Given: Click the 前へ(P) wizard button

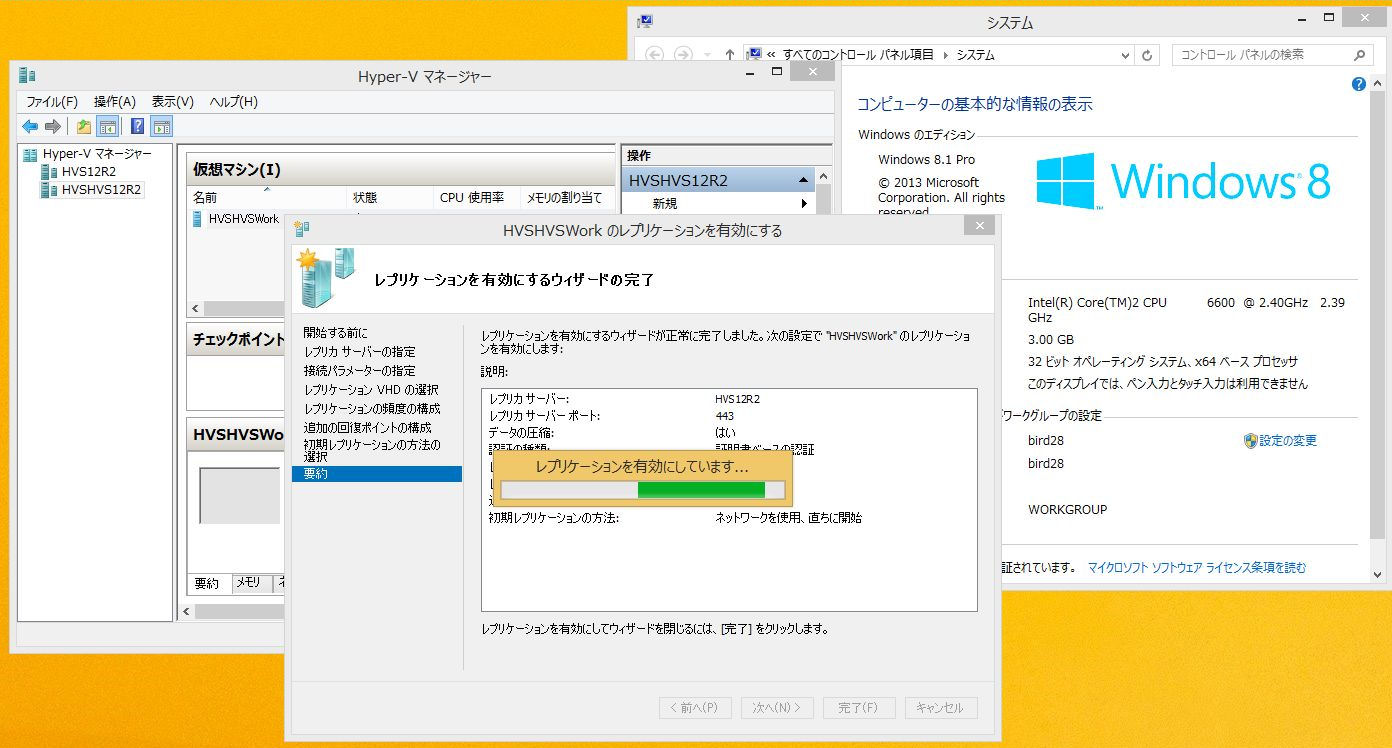Looking at the screenshot, I should 695,707.
